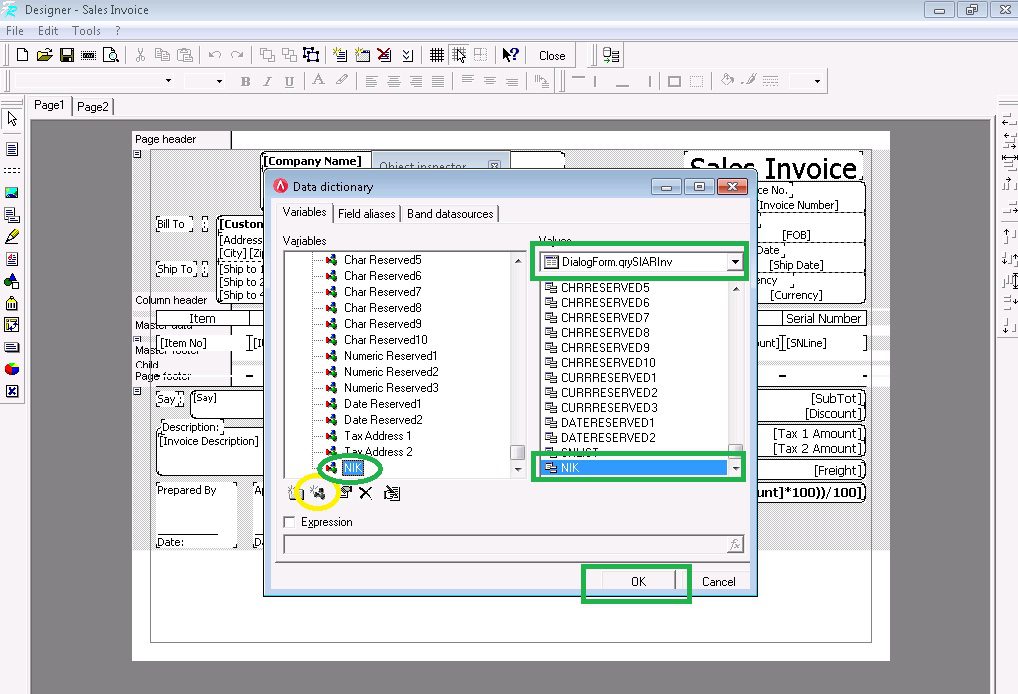Click the Close button on the toolbar

[553, 55]
